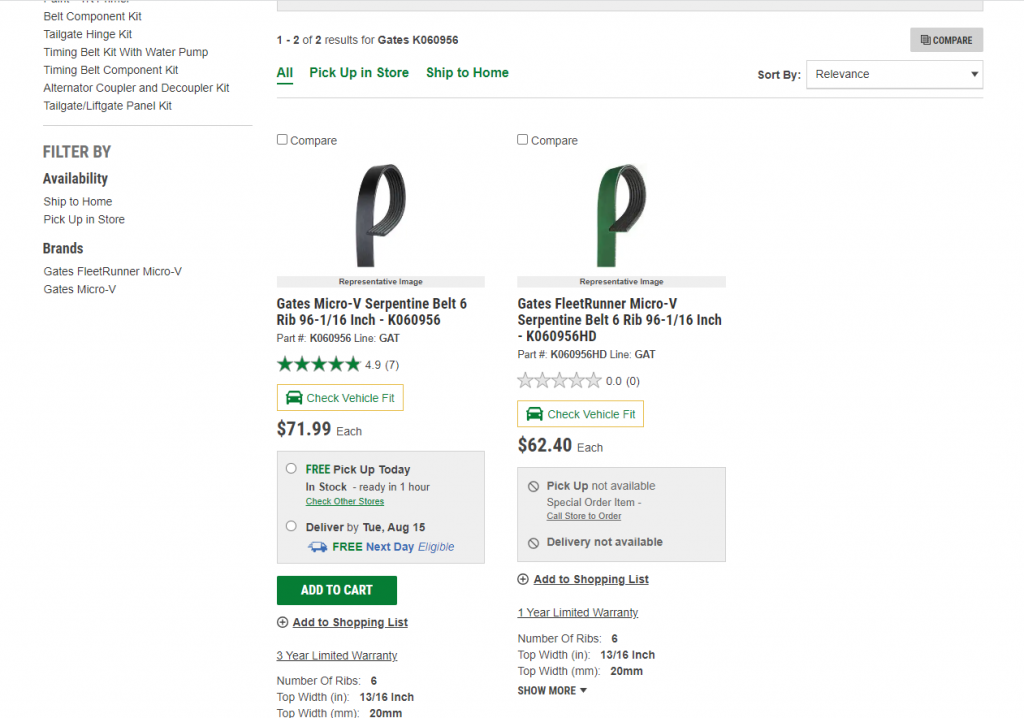The image size is (1024, 718).
Task: Click the $62.40 Each price
Action: tap(560, 446)
